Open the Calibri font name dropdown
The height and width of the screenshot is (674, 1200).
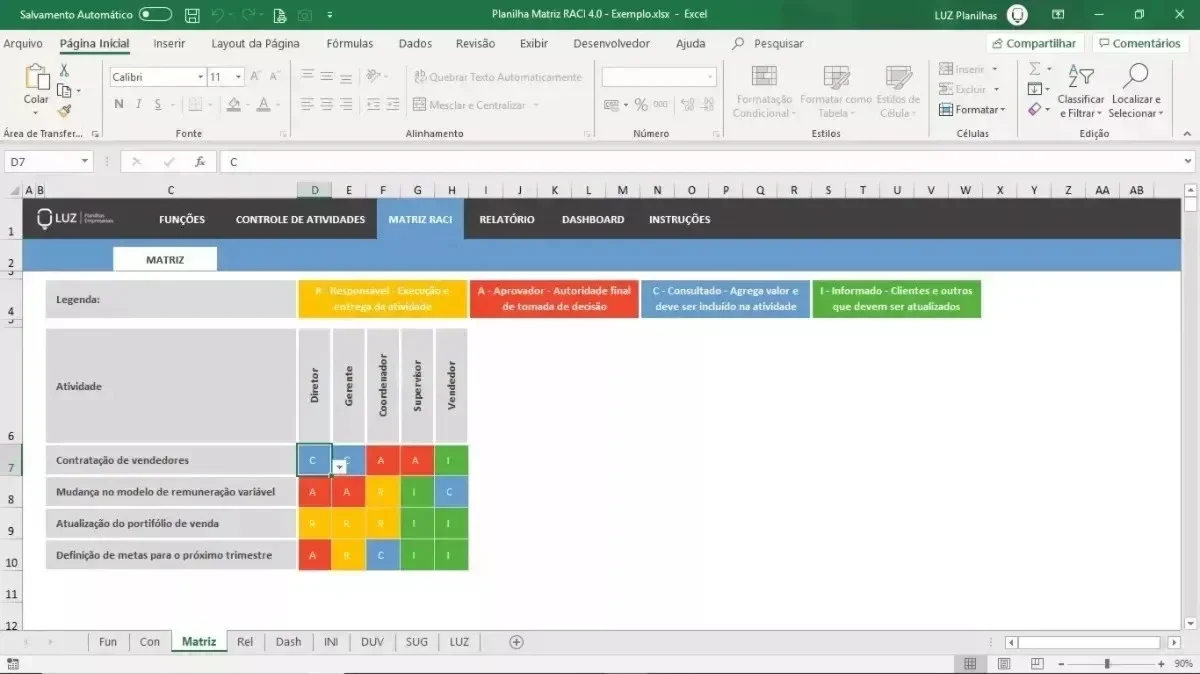point(157,77)
